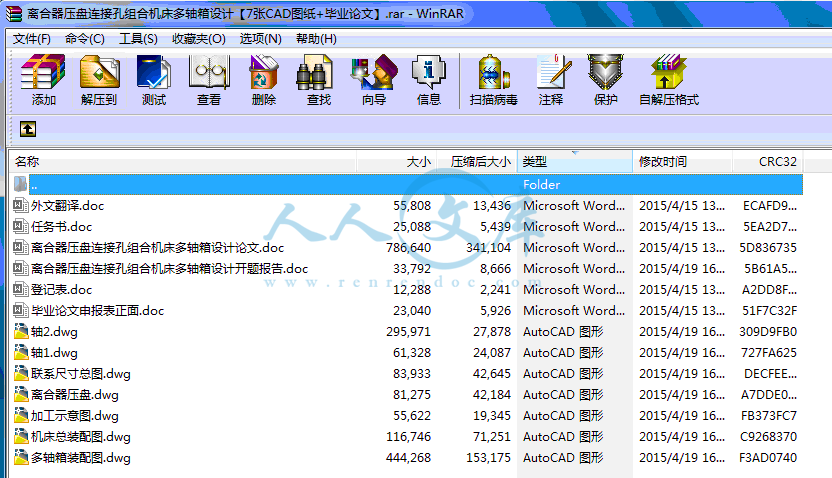Image resolution: width=832 pixels, height=478 pixels.
Task: Click the 解压到 (Extract To) toolbar icon
Action: point(99,72)
